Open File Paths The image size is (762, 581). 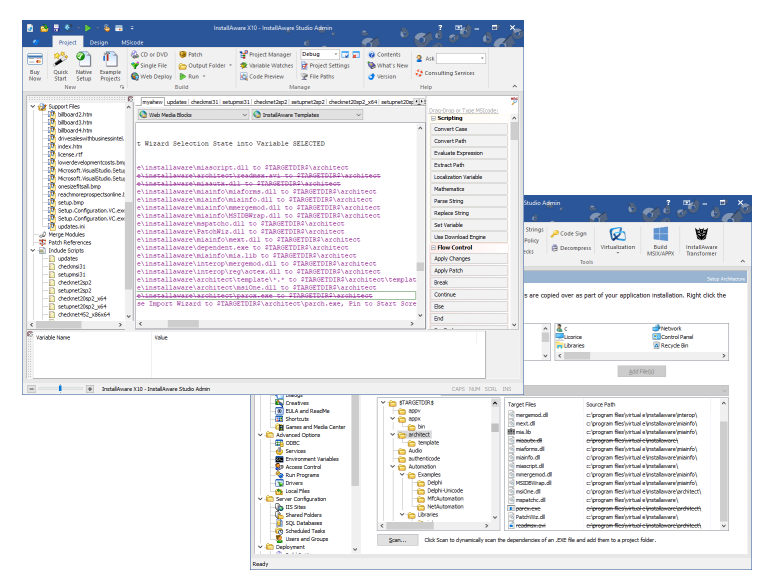tap(317, 77)
